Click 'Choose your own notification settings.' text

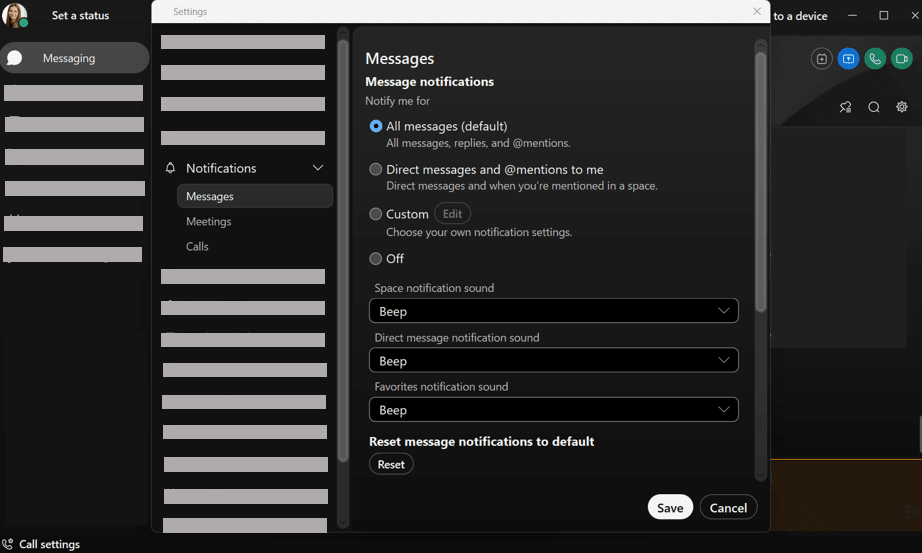click(479, 232)
